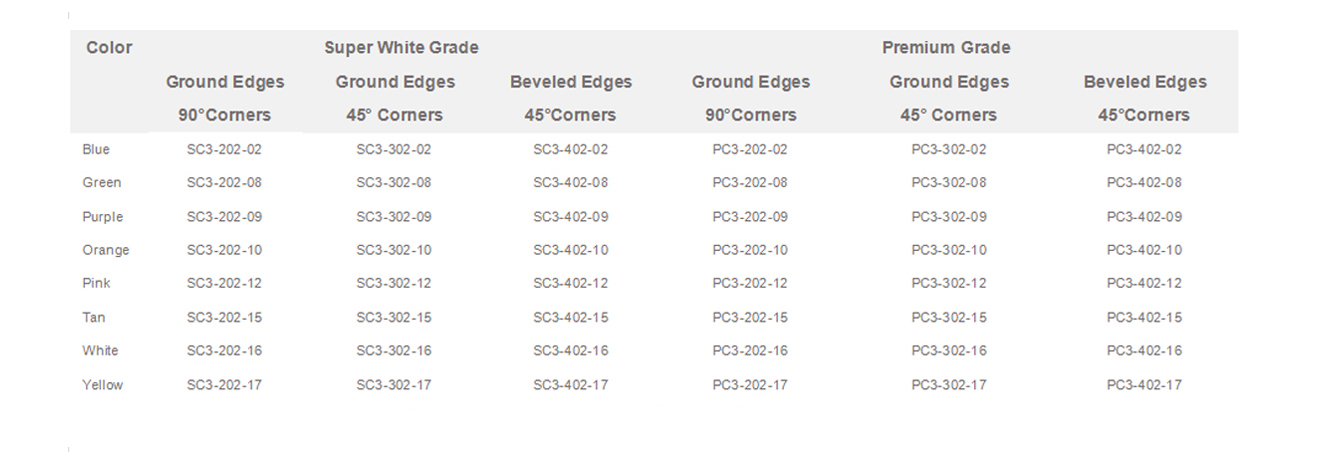This screenshot has width=1332, height=452.
Task: Click the Yellow color label
Action: (103, 385)
